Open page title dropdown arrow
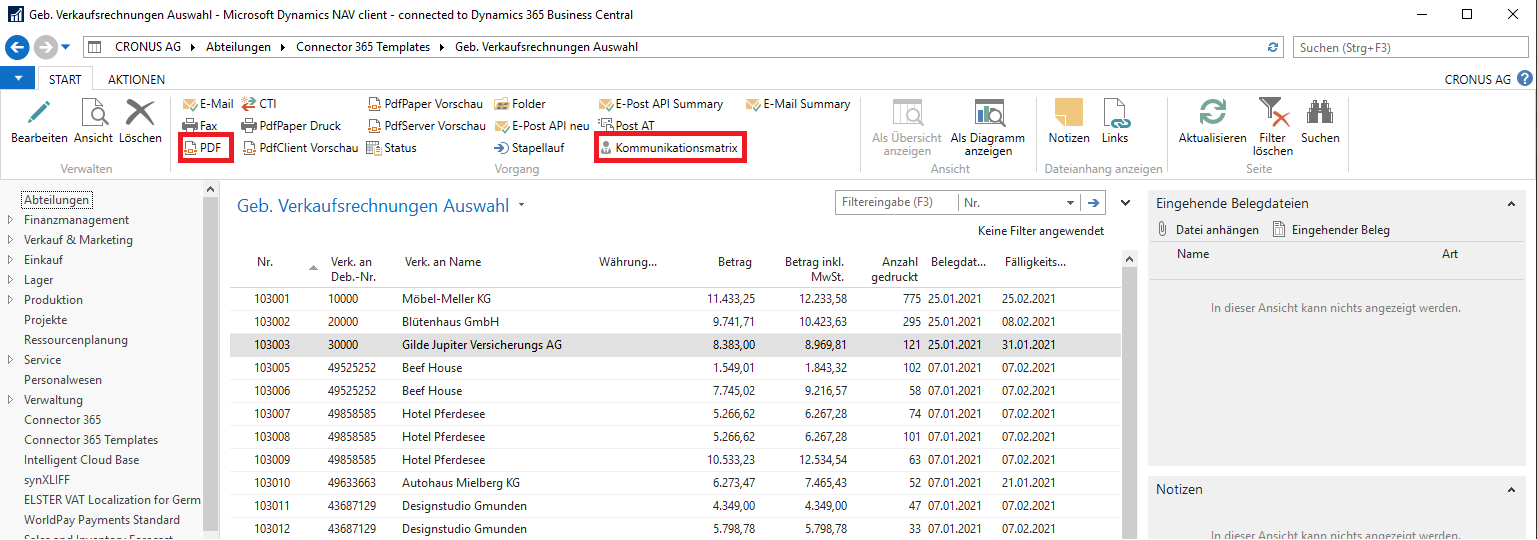This screenshot has height=540, width=1537. click(521, 207)
